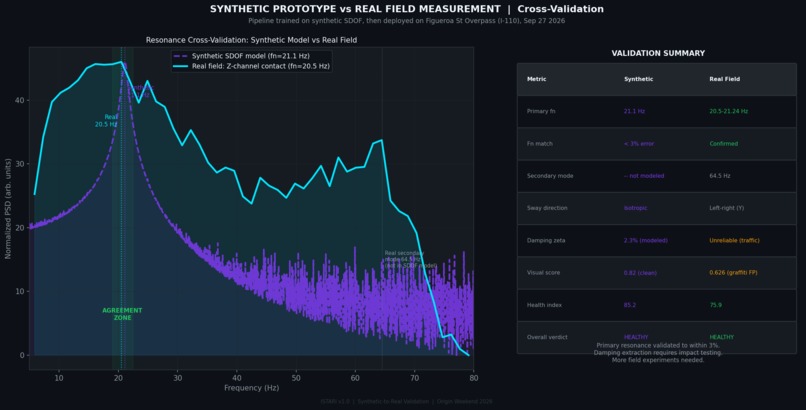The width and height of the screenshot is (806, 410).
Task: Click the '75.9' health index cell
Action: 716,305
